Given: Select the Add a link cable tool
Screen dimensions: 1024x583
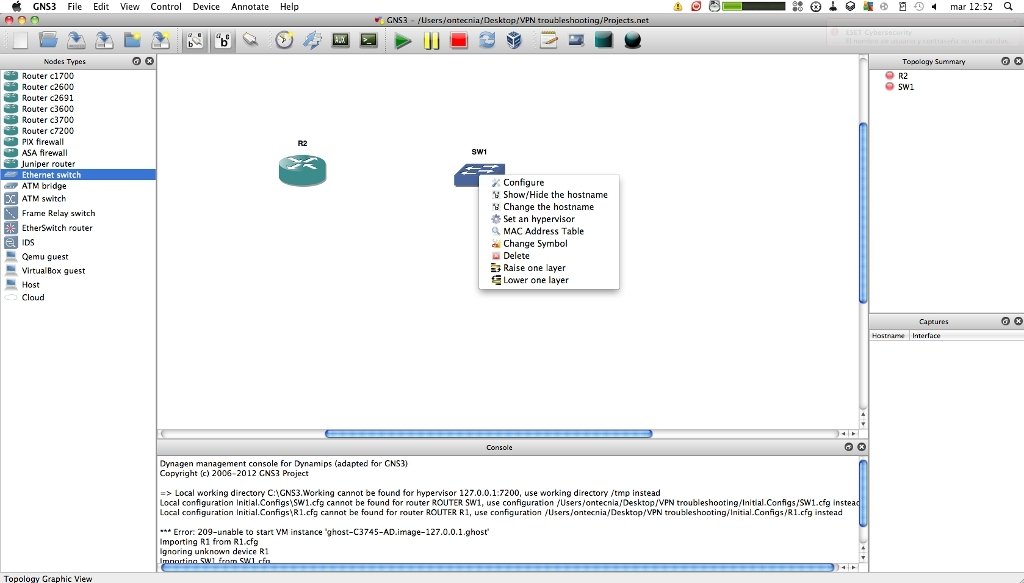Looking at the screenshot, I should [250, 40].
